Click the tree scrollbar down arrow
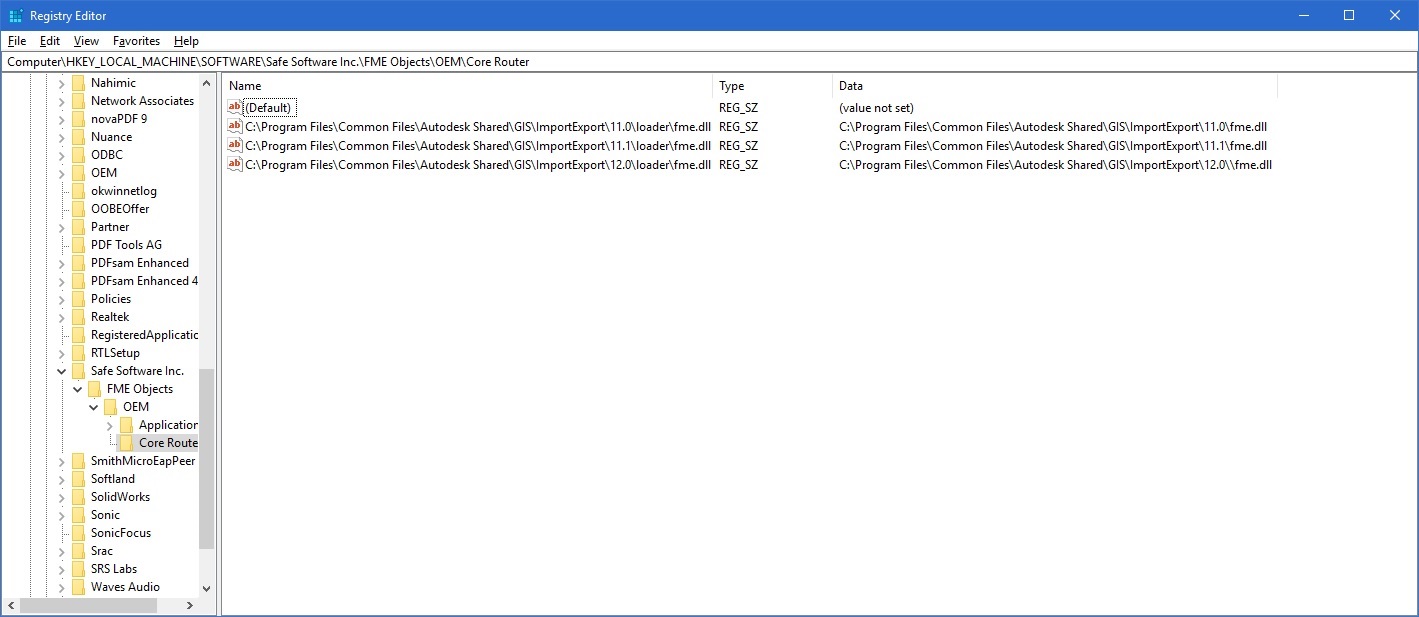Viewport: 1419px width, 617px height. [207, 589]
